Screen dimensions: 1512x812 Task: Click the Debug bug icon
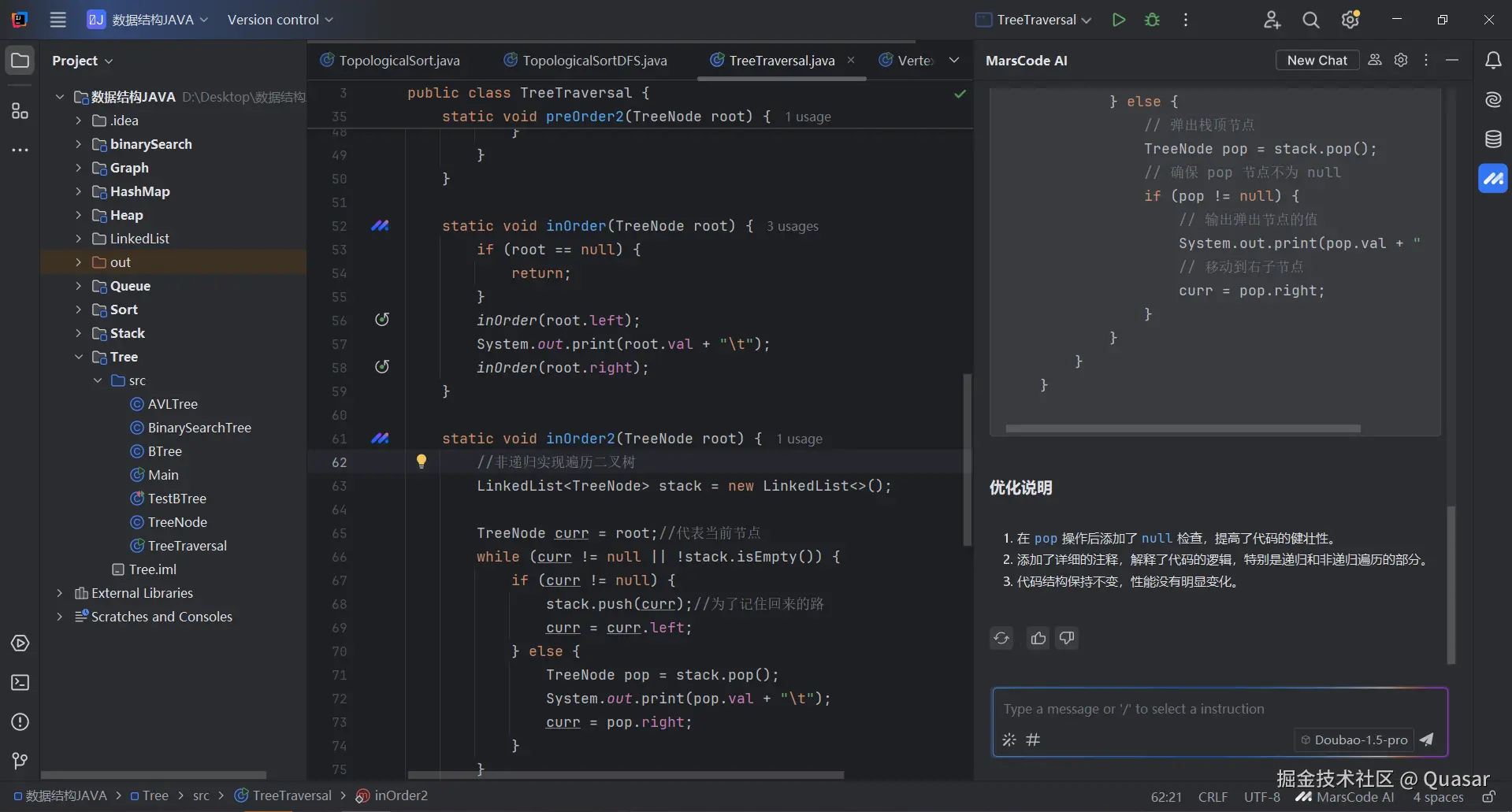point(1152,20)
